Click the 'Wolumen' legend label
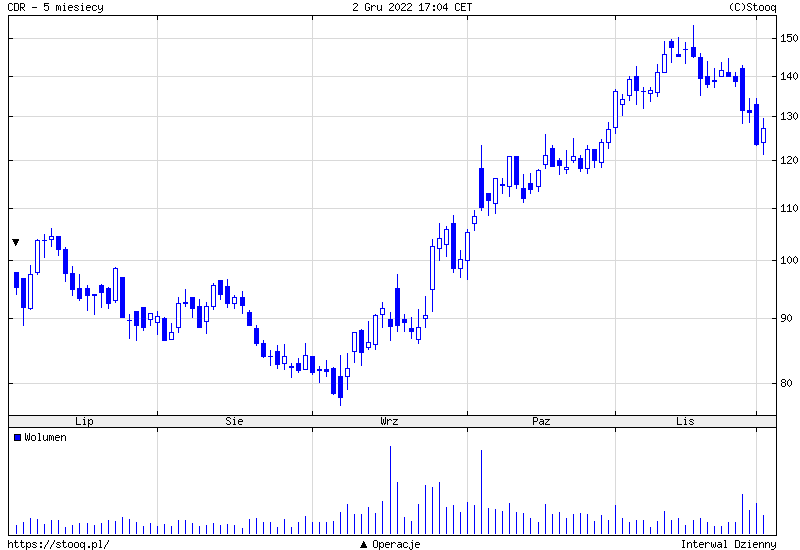This screenshot has height=550, width=800. [x=45, y=437]
